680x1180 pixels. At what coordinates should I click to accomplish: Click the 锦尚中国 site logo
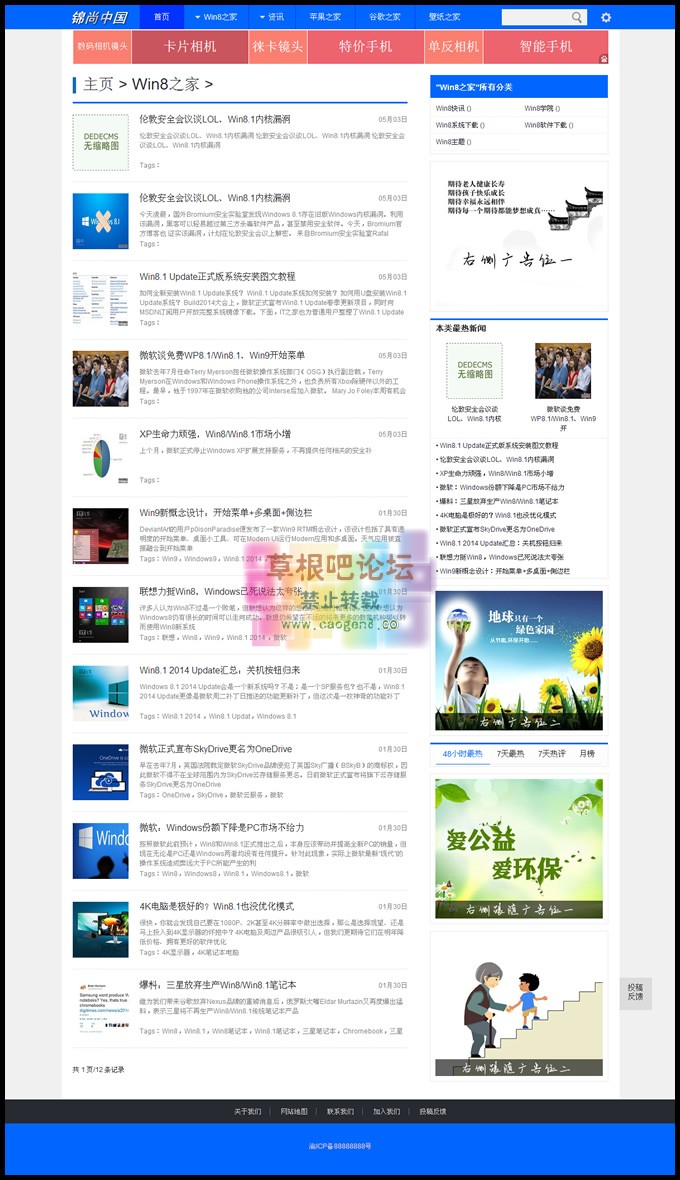click(x=99, y=17)
